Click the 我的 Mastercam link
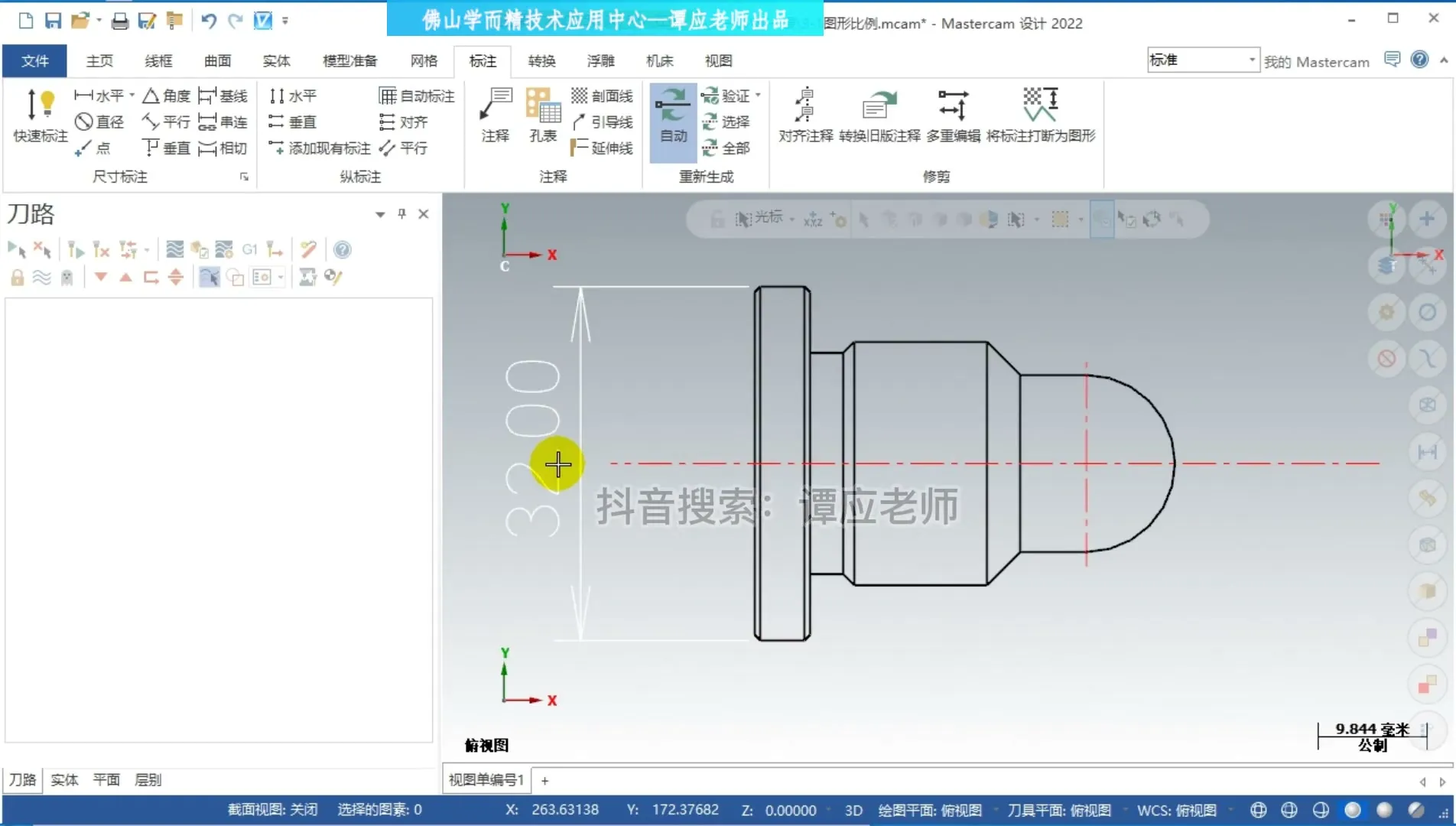Image resolution: width=1456 pixels, height=826 pixels. point(1317,61)
